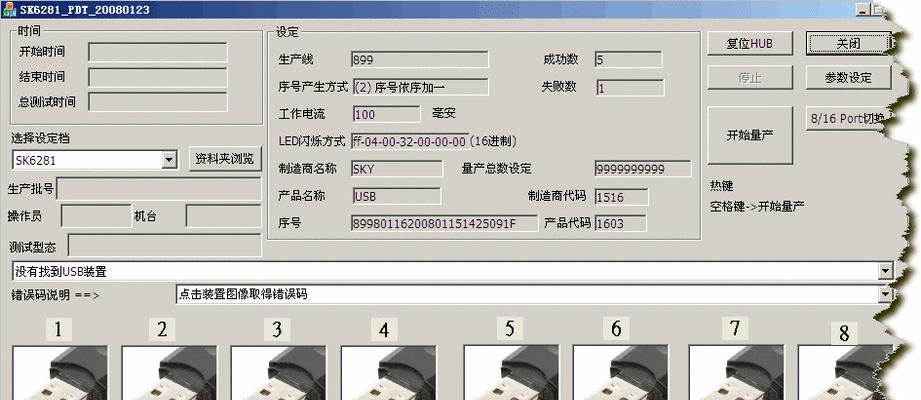Viewport: 921px width, 400px height.
Task: Click the LED闪烁方式 hex value field
Action: point(410,142)
